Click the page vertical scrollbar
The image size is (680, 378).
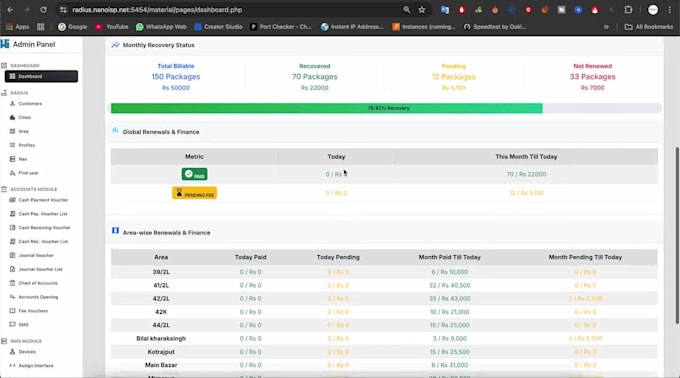(x=677, y=235)
